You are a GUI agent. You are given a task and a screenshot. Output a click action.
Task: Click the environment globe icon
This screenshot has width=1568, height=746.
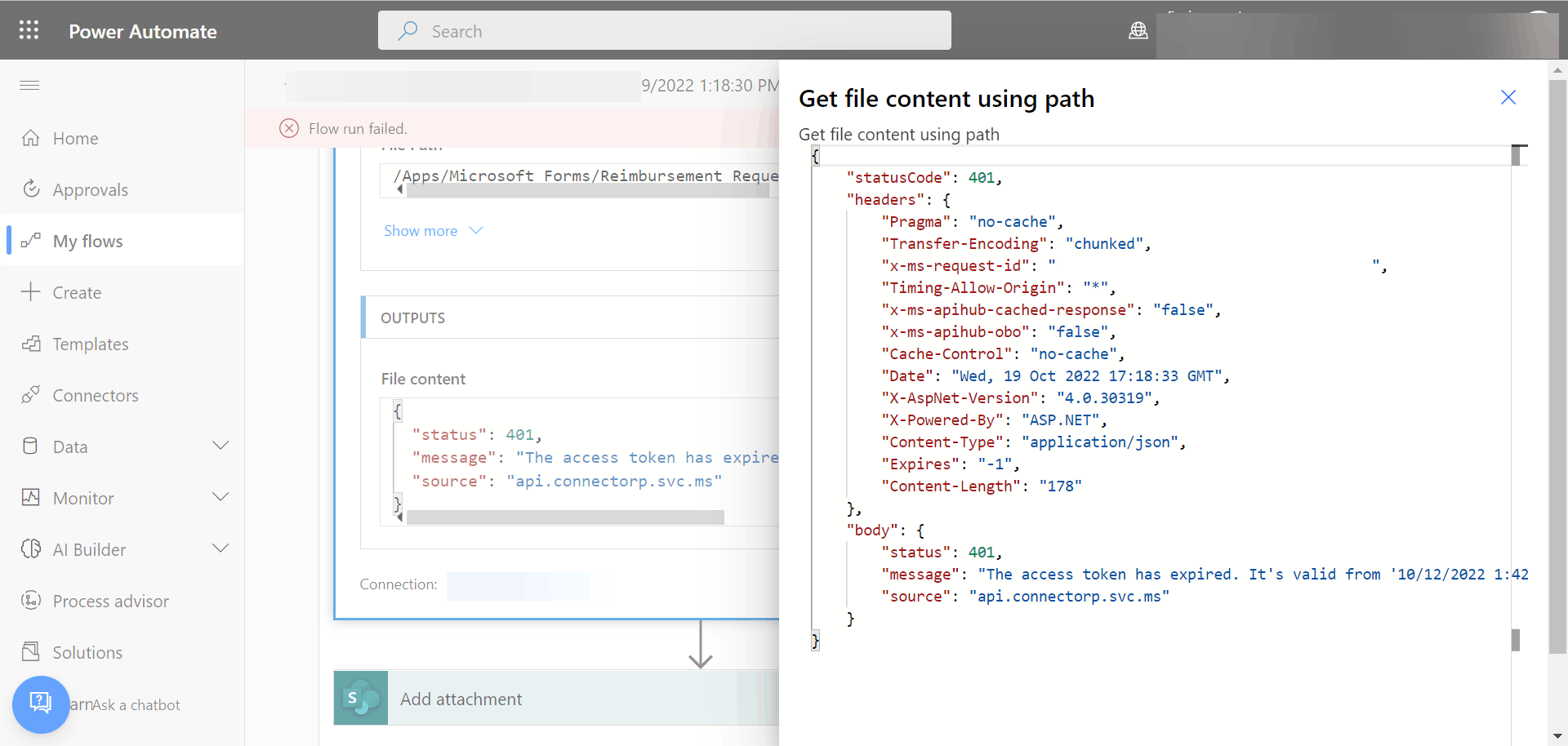pyautogui.click(x=1138, y=31)
